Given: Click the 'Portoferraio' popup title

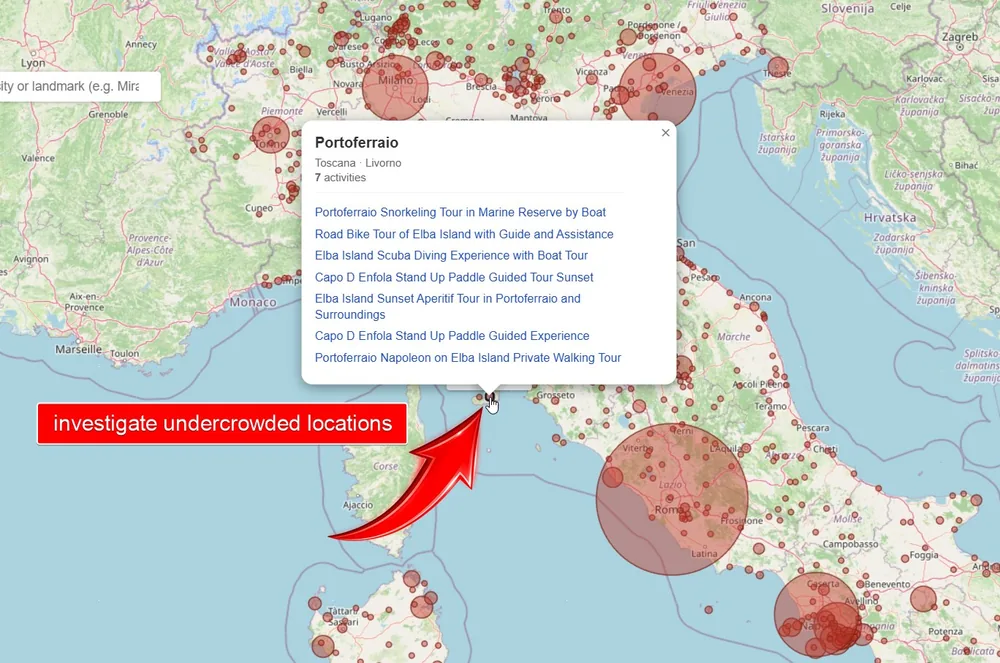Looking at the screenshot, I should tap(357, 142).
